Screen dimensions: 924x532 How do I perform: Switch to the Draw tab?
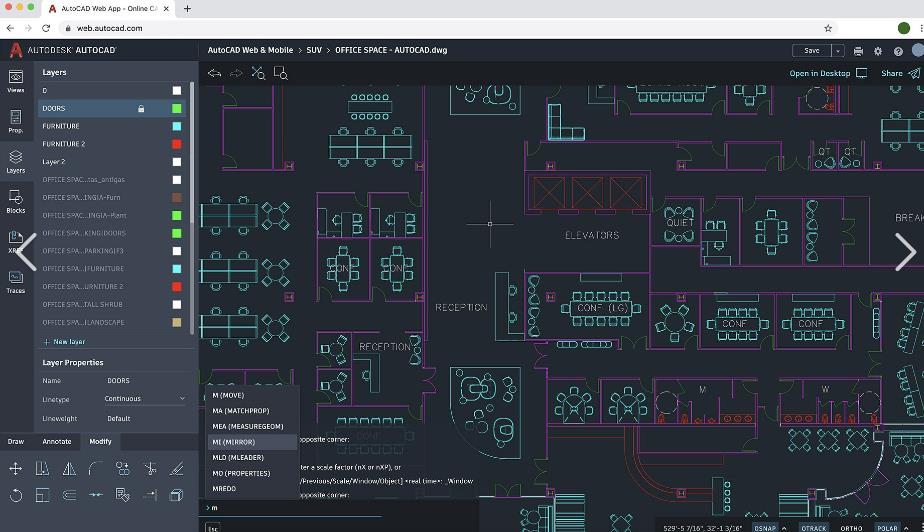click(x=16, y=441)
